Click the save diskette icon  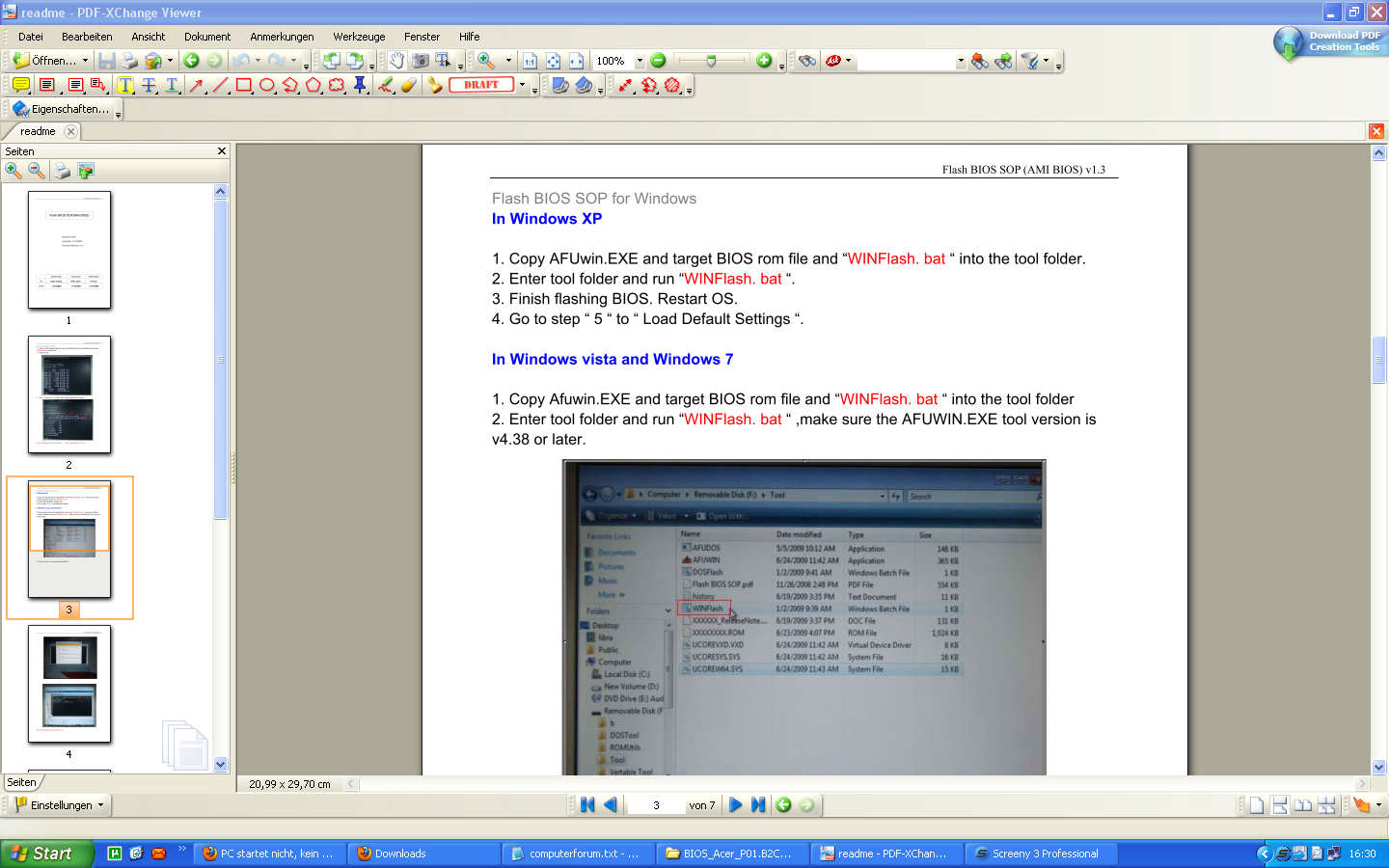pyautogui.click(x=107, y=61)
